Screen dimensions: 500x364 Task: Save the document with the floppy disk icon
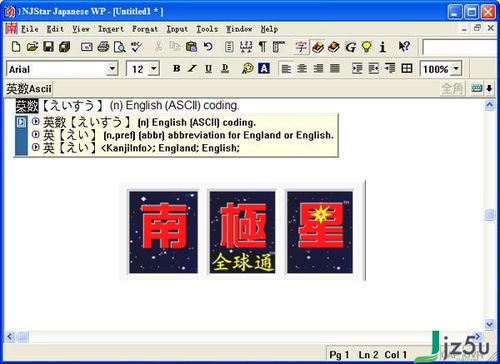pyautogui.click(x=48, y=47)
